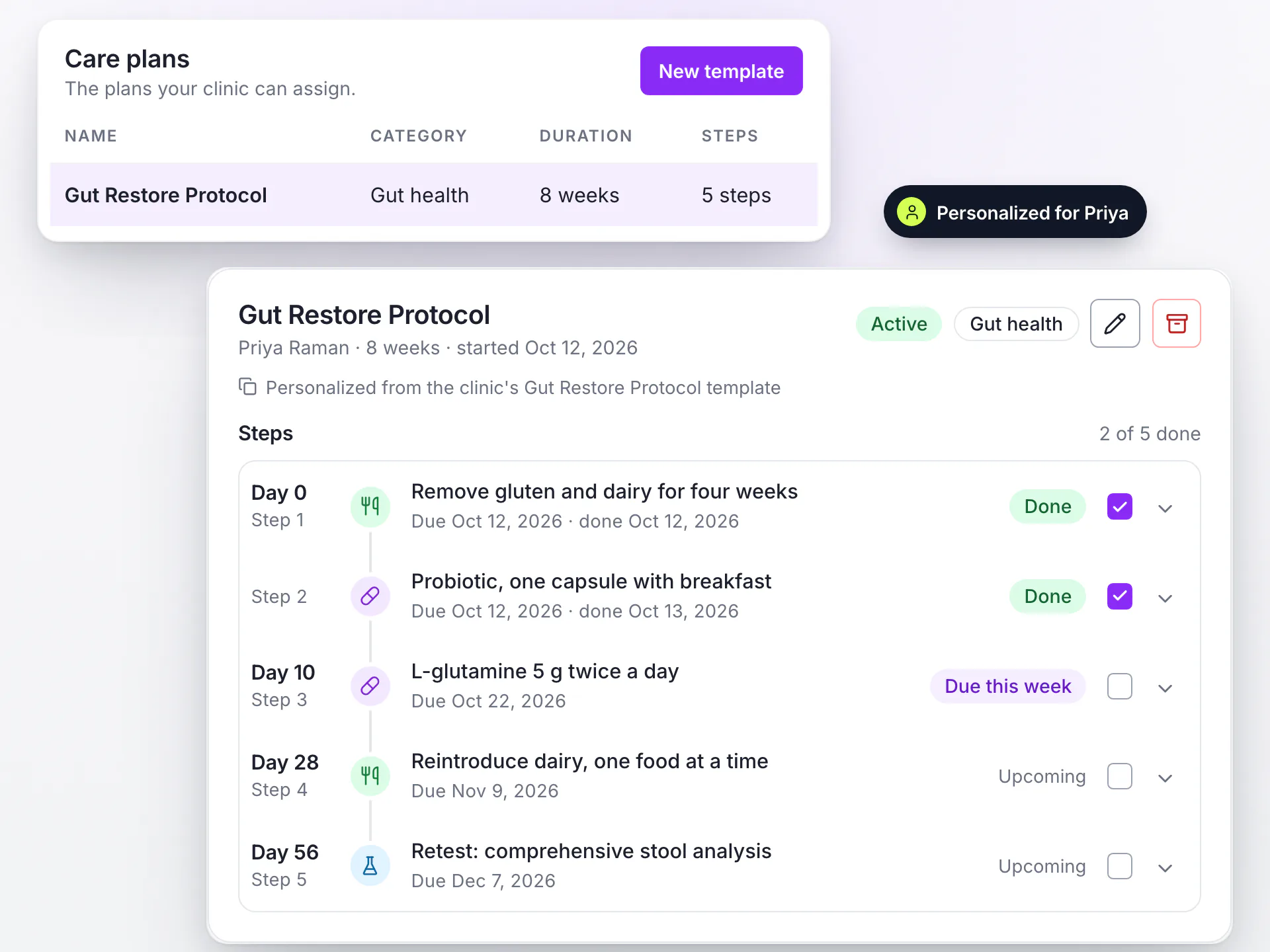Tick the Retest stool analysis checkbox
The image size is (1270, 952).
coord(1119,866)
